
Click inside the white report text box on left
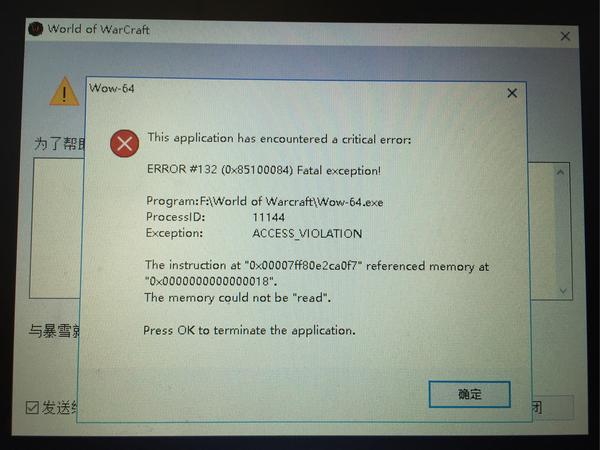(x=57, y=228)
